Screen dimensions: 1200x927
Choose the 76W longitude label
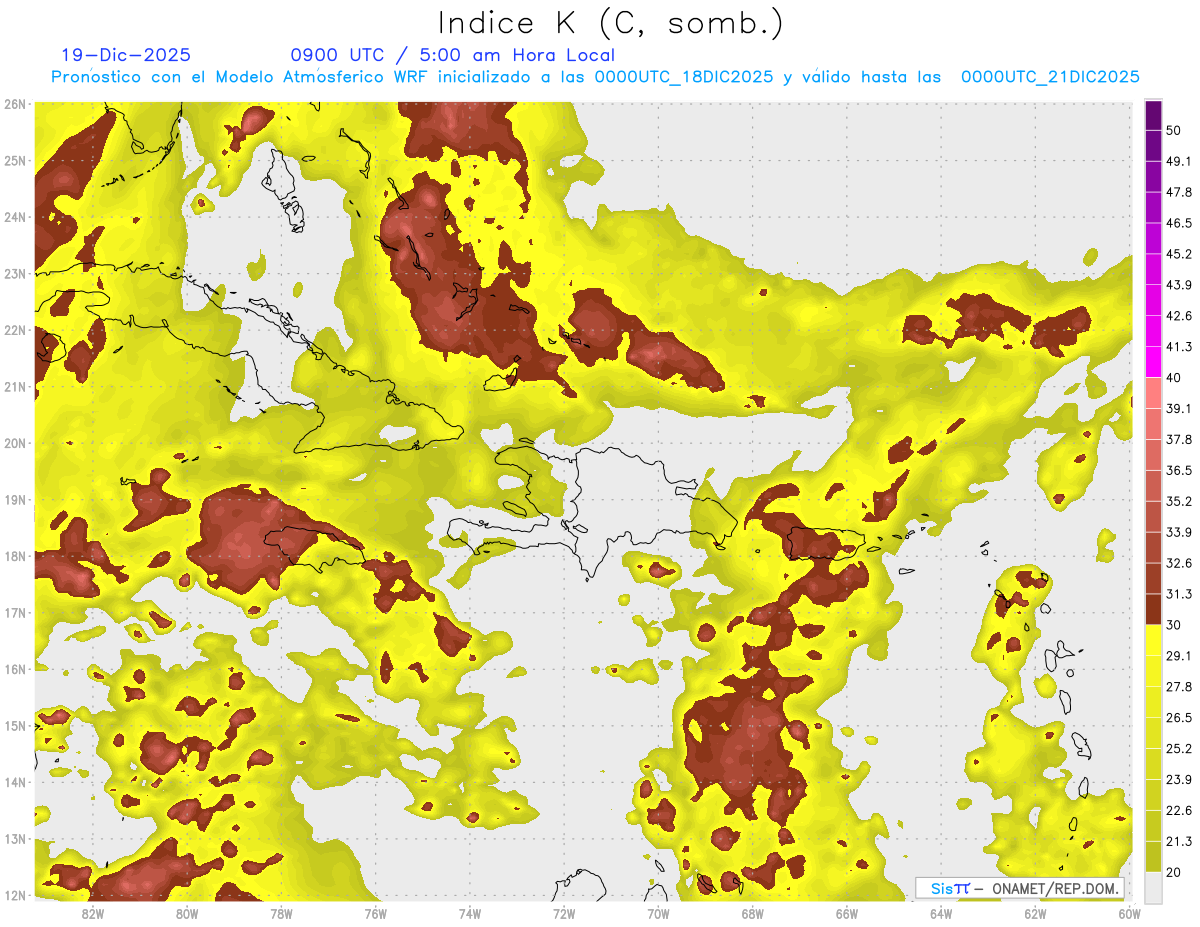375,914
